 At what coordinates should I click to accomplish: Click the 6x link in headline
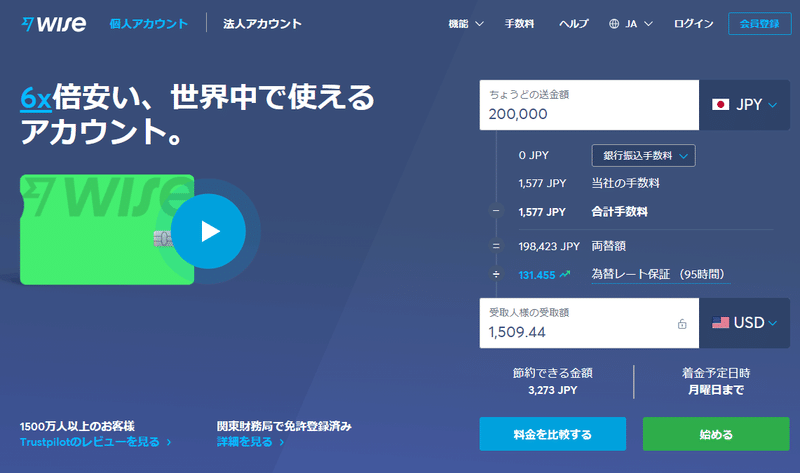36,98
